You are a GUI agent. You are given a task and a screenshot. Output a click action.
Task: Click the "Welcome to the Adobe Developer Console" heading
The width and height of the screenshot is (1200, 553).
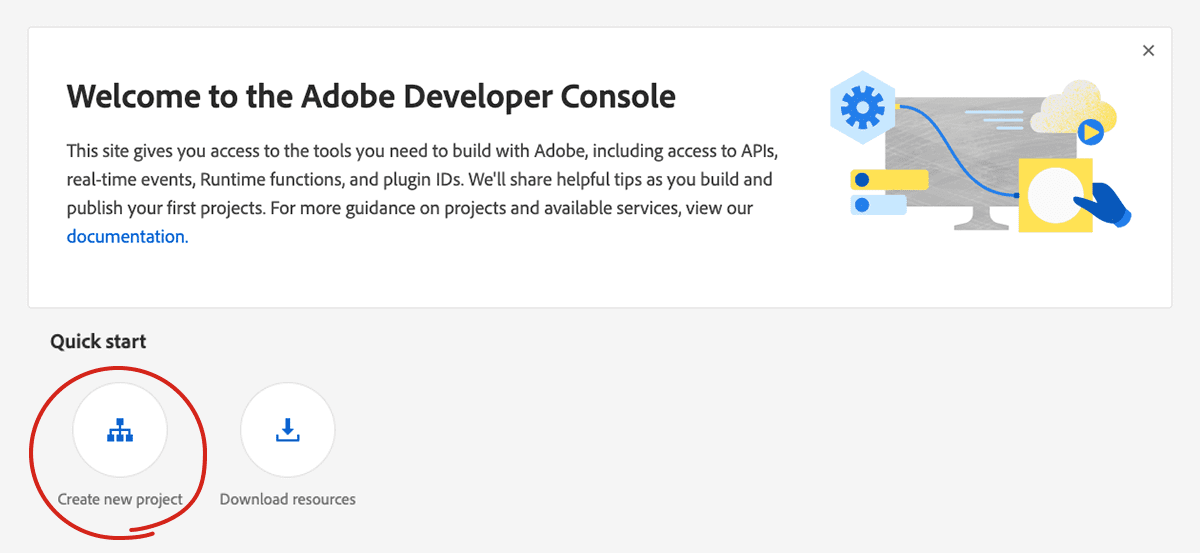point(371,97)
